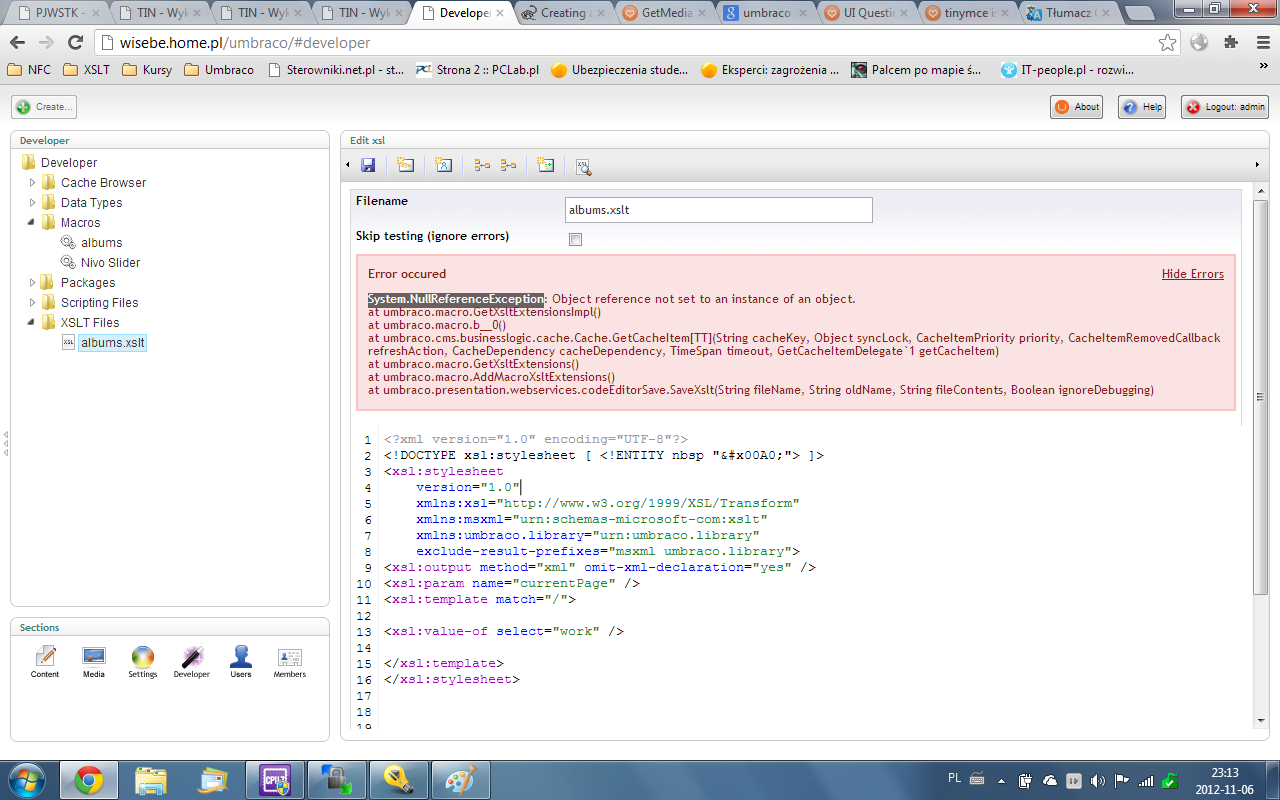Open the Sterowniki.net.pl bookmark
Image resolution: width=1280 pixels, height=800 pixels.
(x=336, y=70)
